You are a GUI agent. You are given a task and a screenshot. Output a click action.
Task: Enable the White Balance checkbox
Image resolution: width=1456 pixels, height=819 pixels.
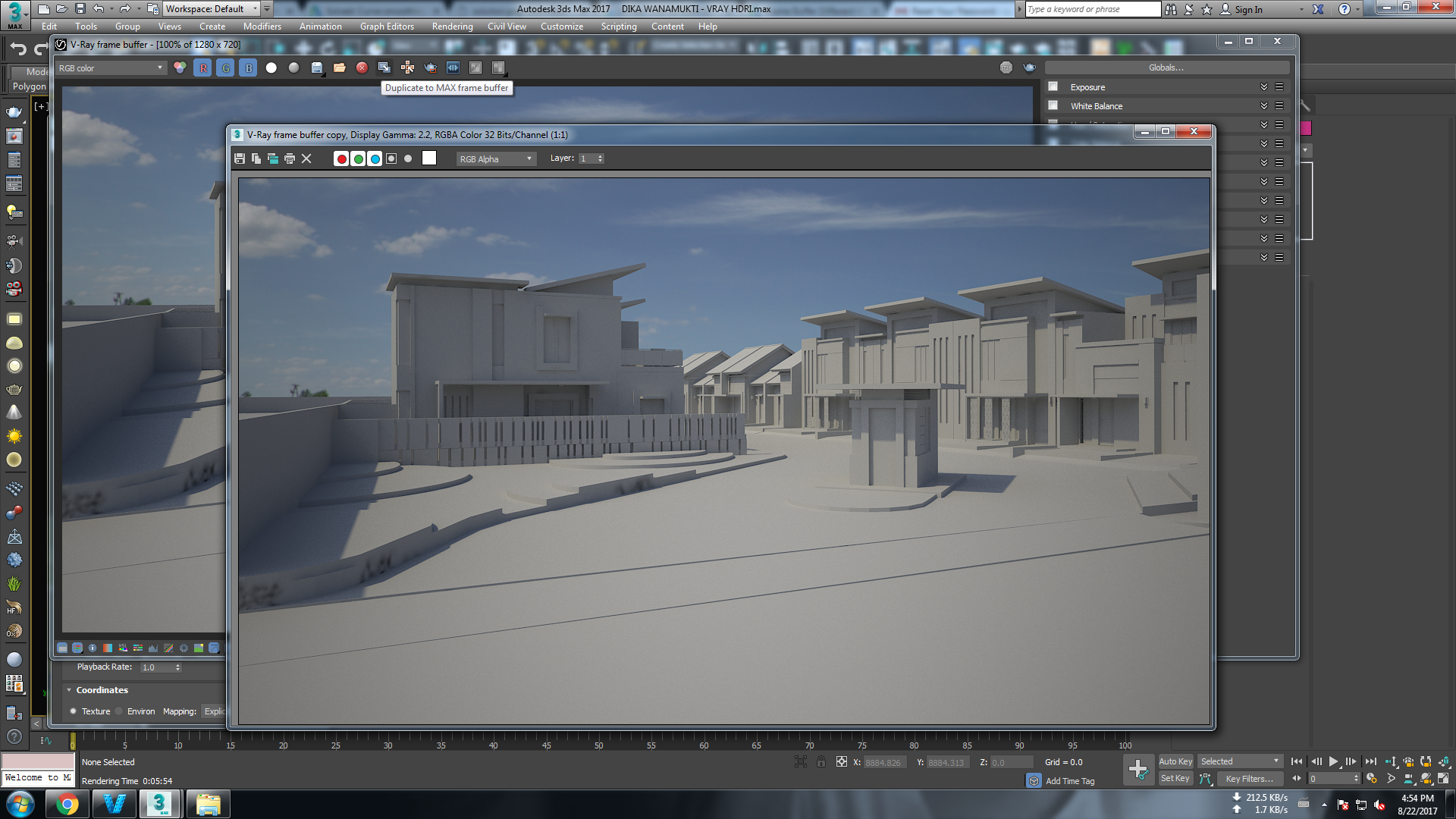[x=1053, y=105]
